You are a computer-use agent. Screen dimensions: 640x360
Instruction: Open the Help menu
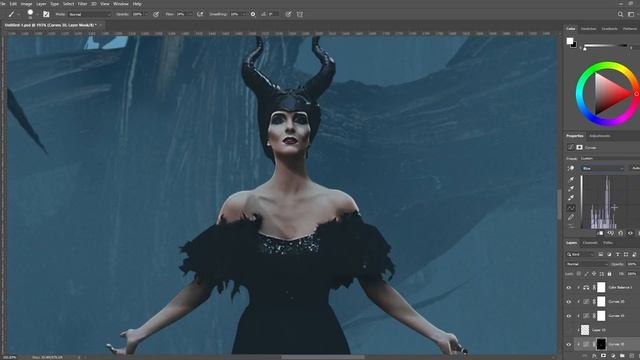tap(137, 4)
